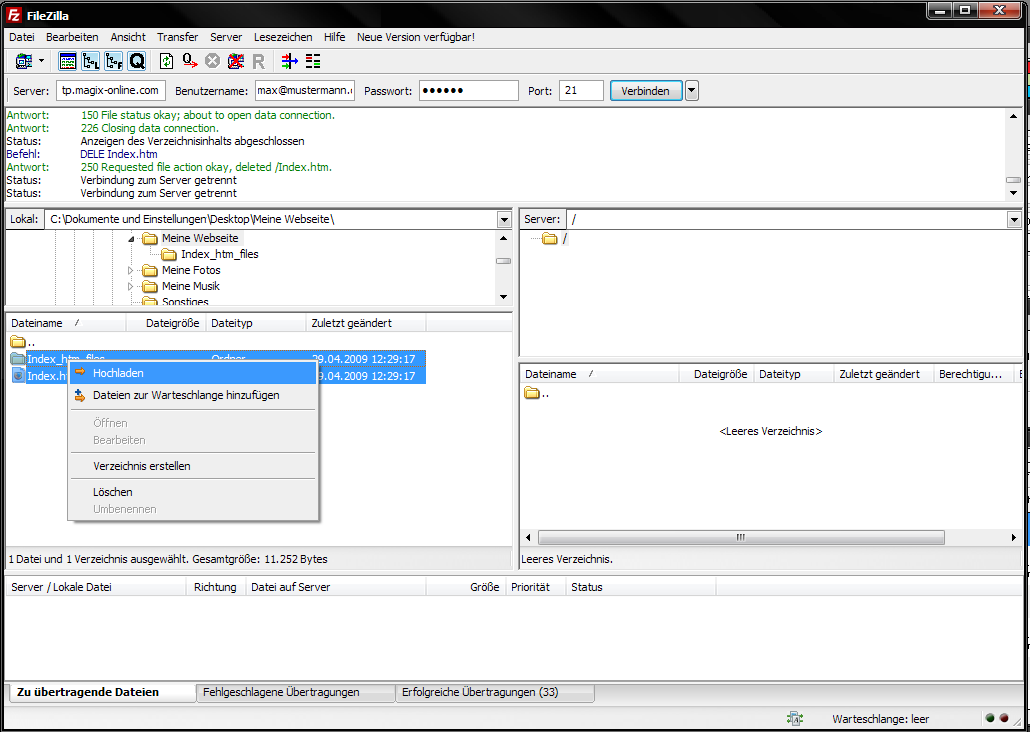Click '<Leeres Verzeichnis>' text in server list
Viewport: 1030px width, 732px height.
pos(771,431)
